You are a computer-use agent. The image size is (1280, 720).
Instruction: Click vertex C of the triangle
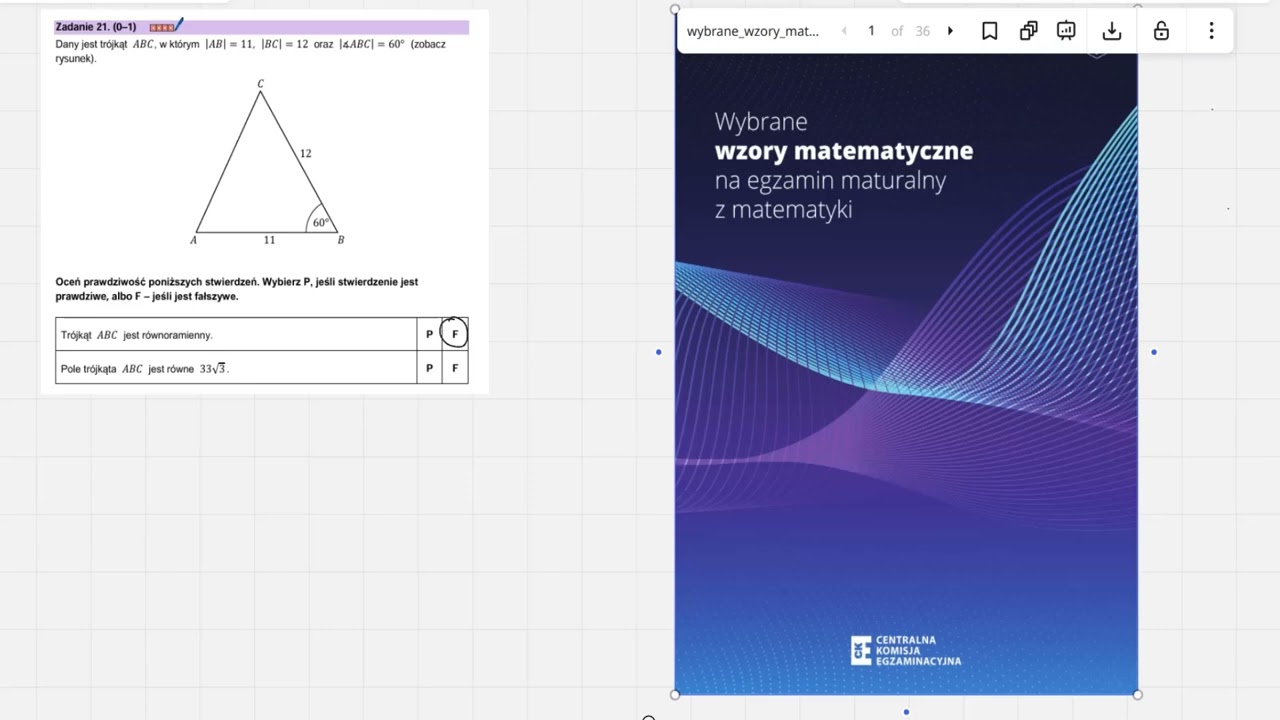click(260, 84)
